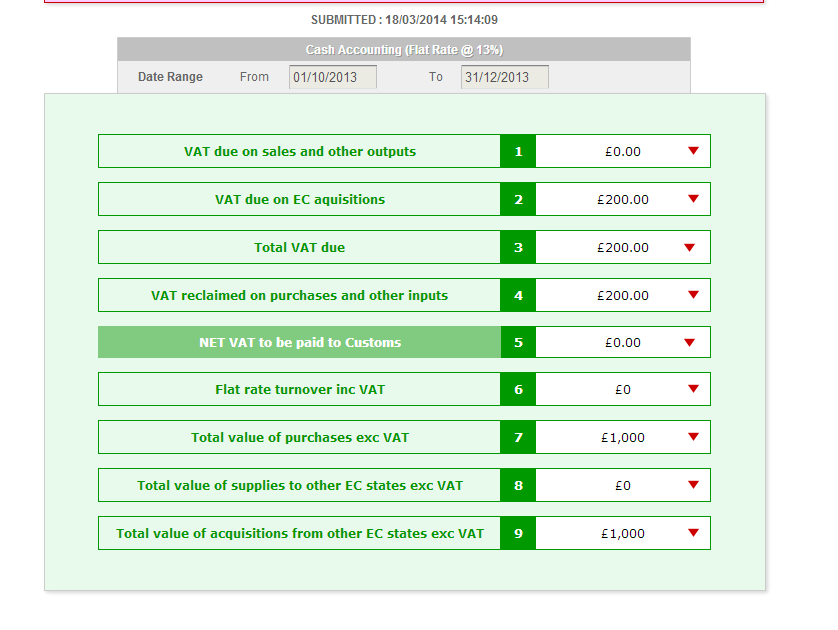The width and height of the screenshot is (838, 630).
Task: Click the To date field 31/12/2013
Action: coord(505,77)
